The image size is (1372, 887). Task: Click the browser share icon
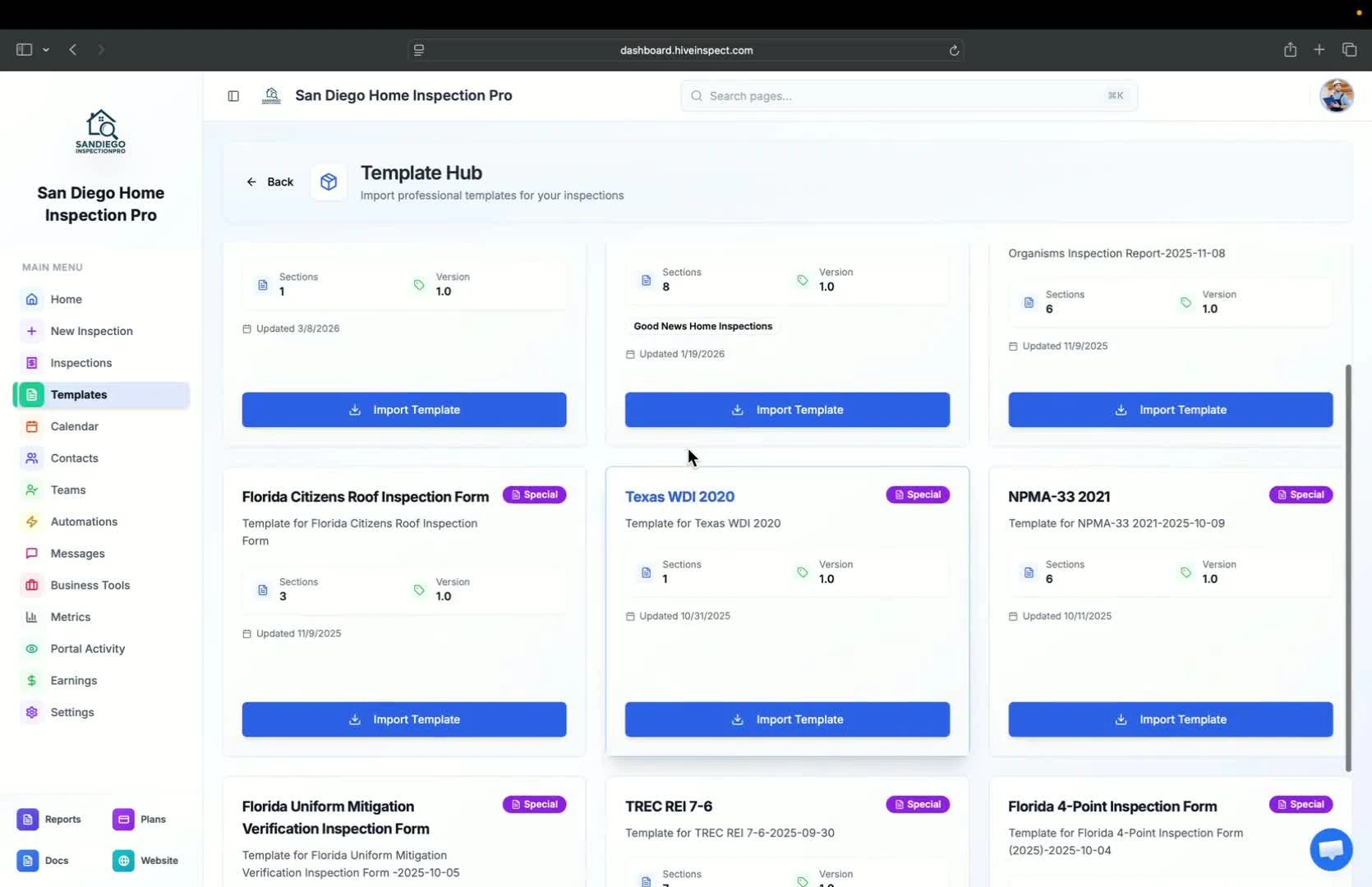(x=1290, y=49)
